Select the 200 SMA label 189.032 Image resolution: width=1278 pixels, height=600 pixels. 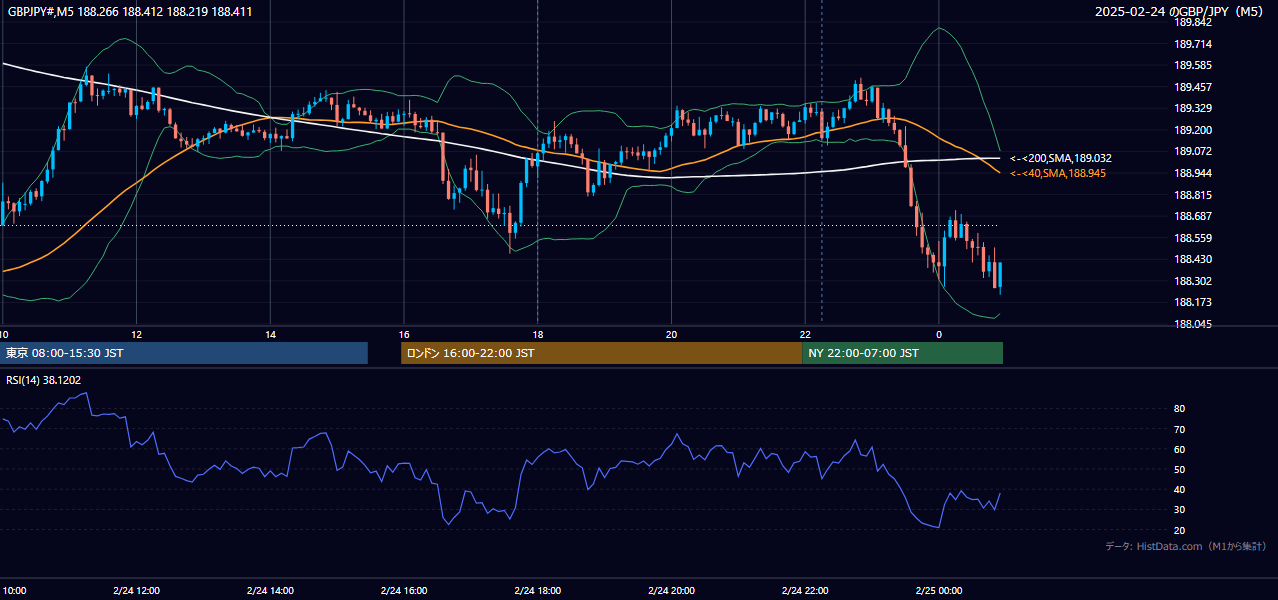click(1061, 158)
